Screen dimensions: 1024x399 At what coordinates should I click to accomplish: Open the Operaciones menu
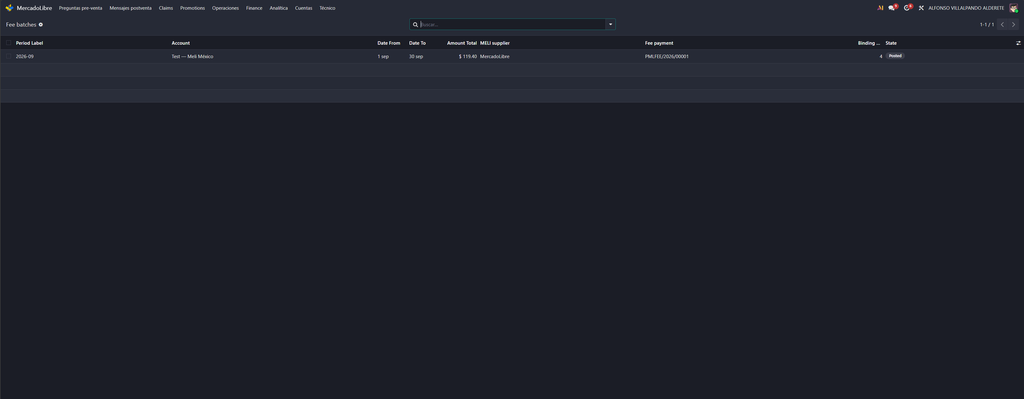point(225,8)
